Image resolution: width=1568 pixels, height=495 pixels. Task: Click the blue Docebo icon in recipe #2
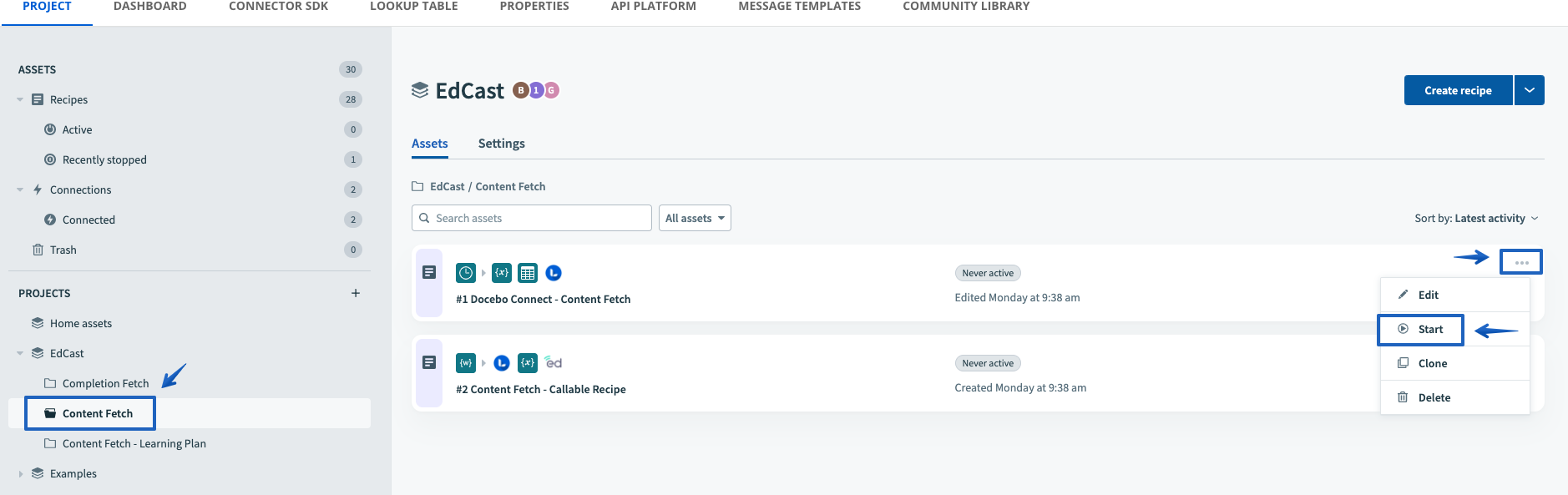click(502, 363)
